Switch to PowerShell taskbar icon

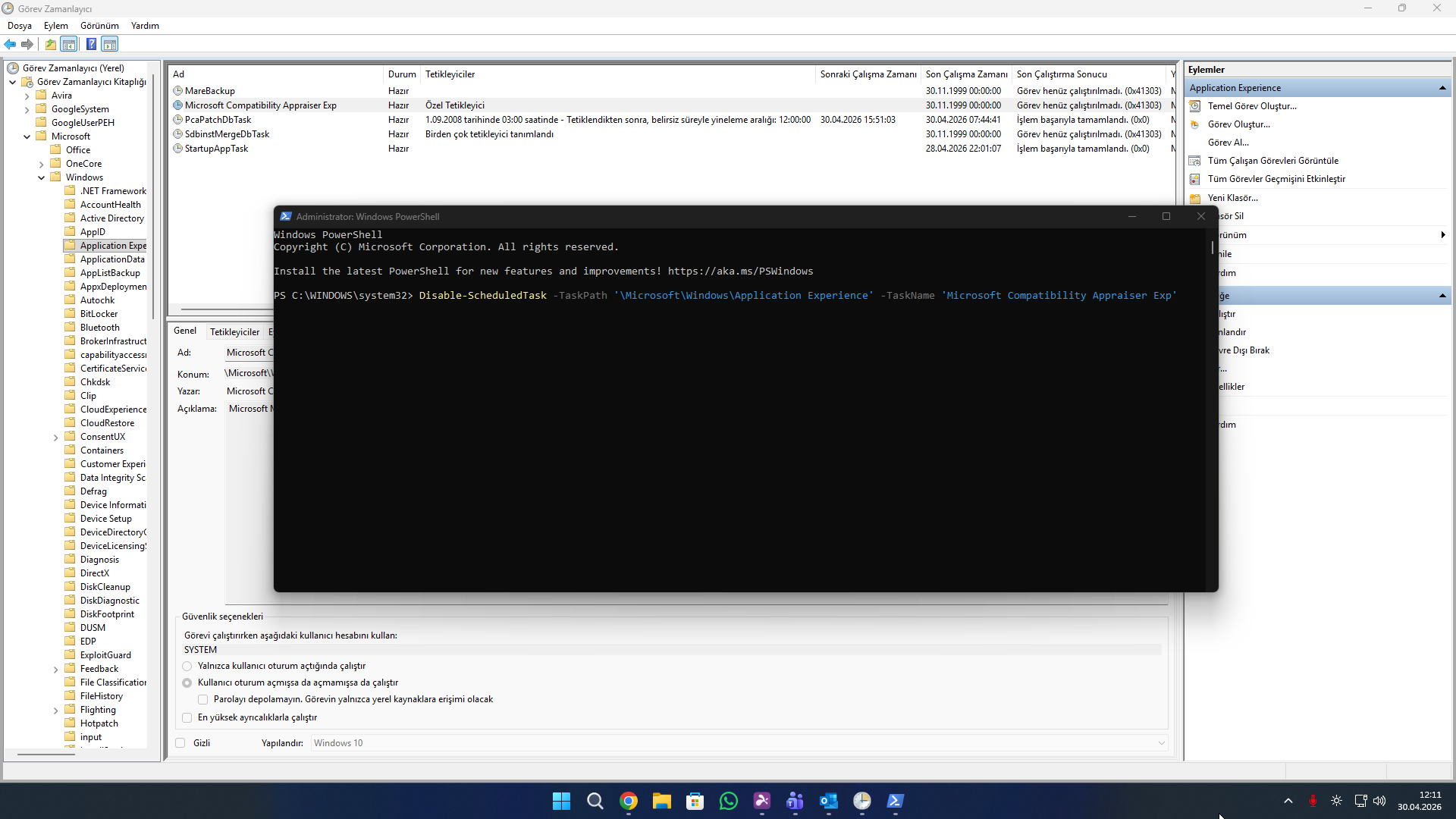pos(896,801)
